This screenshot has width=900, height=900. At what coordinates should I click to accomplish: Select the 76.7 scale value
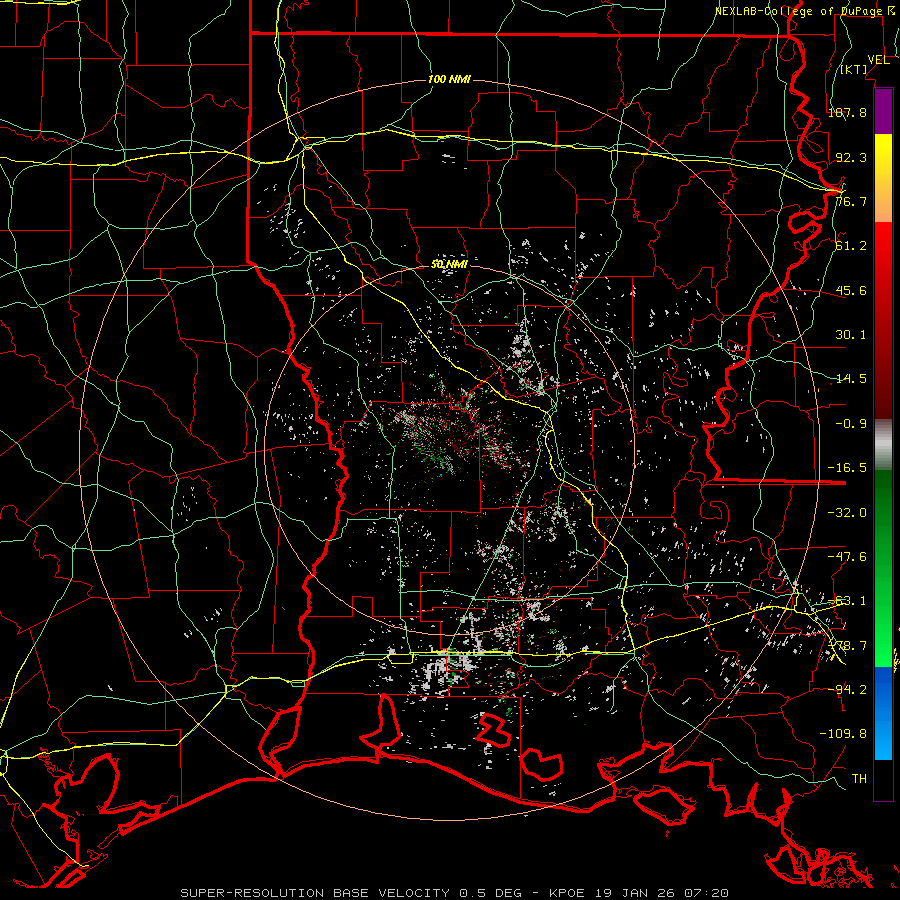point(851,201)
